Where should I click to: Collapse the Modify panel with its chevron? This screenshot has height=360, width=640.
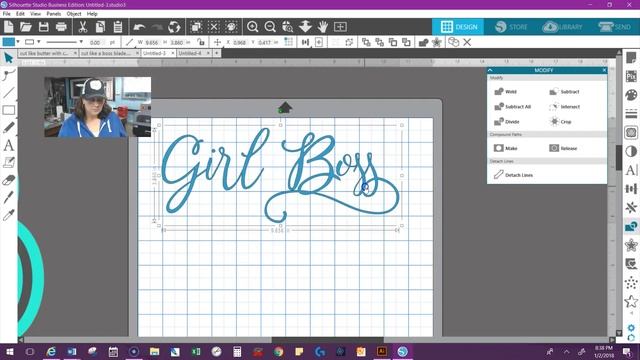[490, 70]
